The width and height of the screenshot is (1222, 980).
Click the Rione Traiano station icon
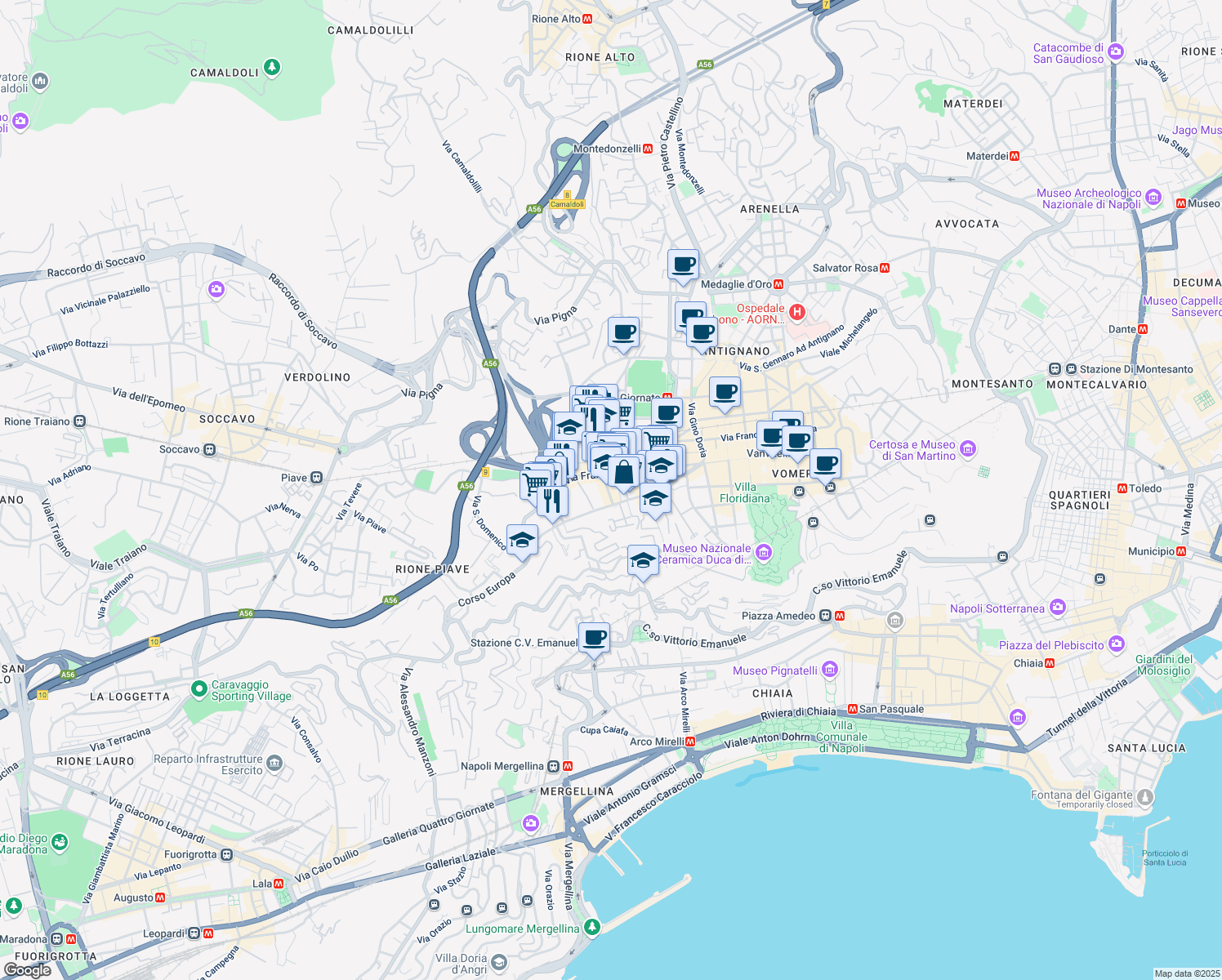(79, 421)
